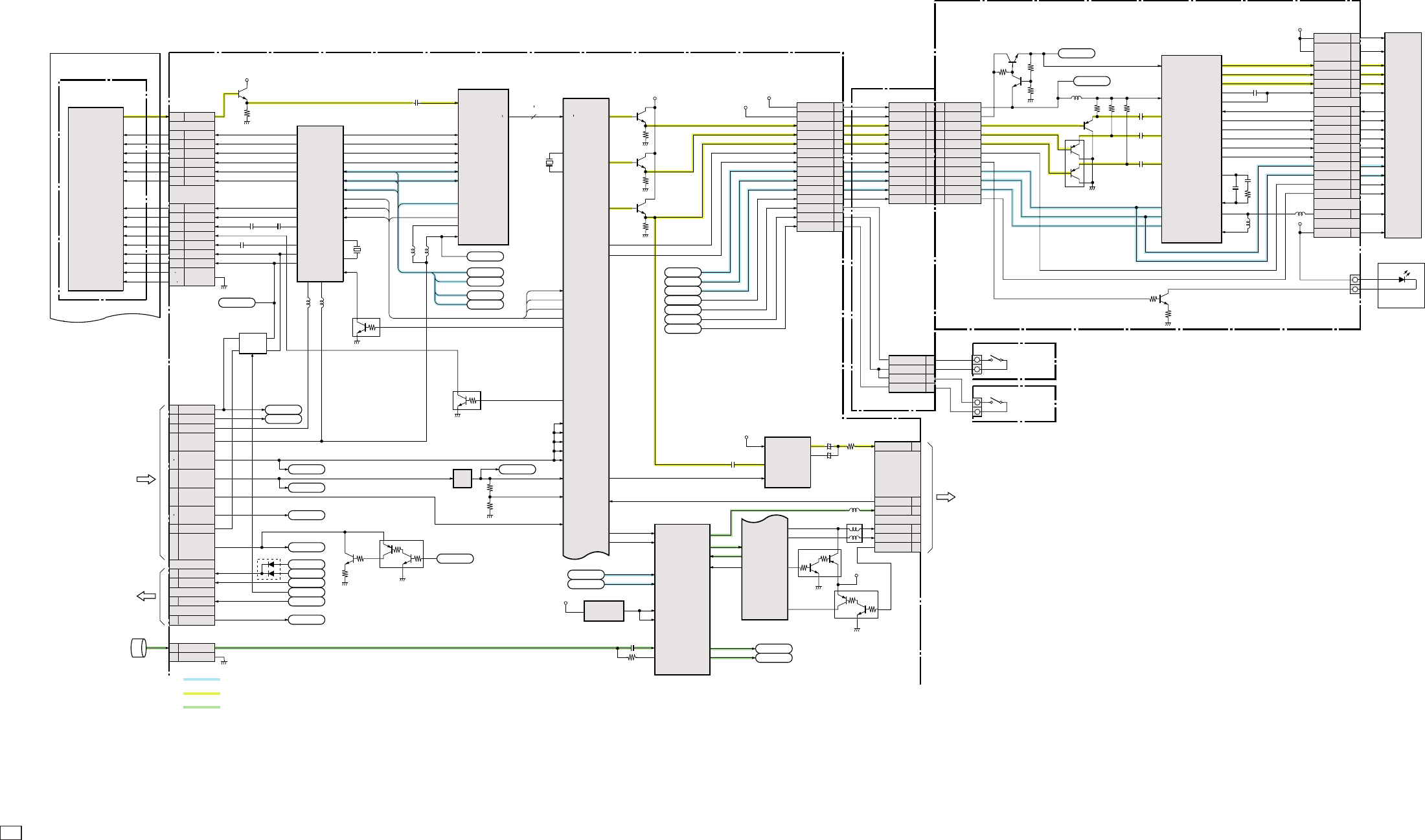Select the small gray square block mid-diagram
The image size is (1425, 840).
[x=462, y=479]
